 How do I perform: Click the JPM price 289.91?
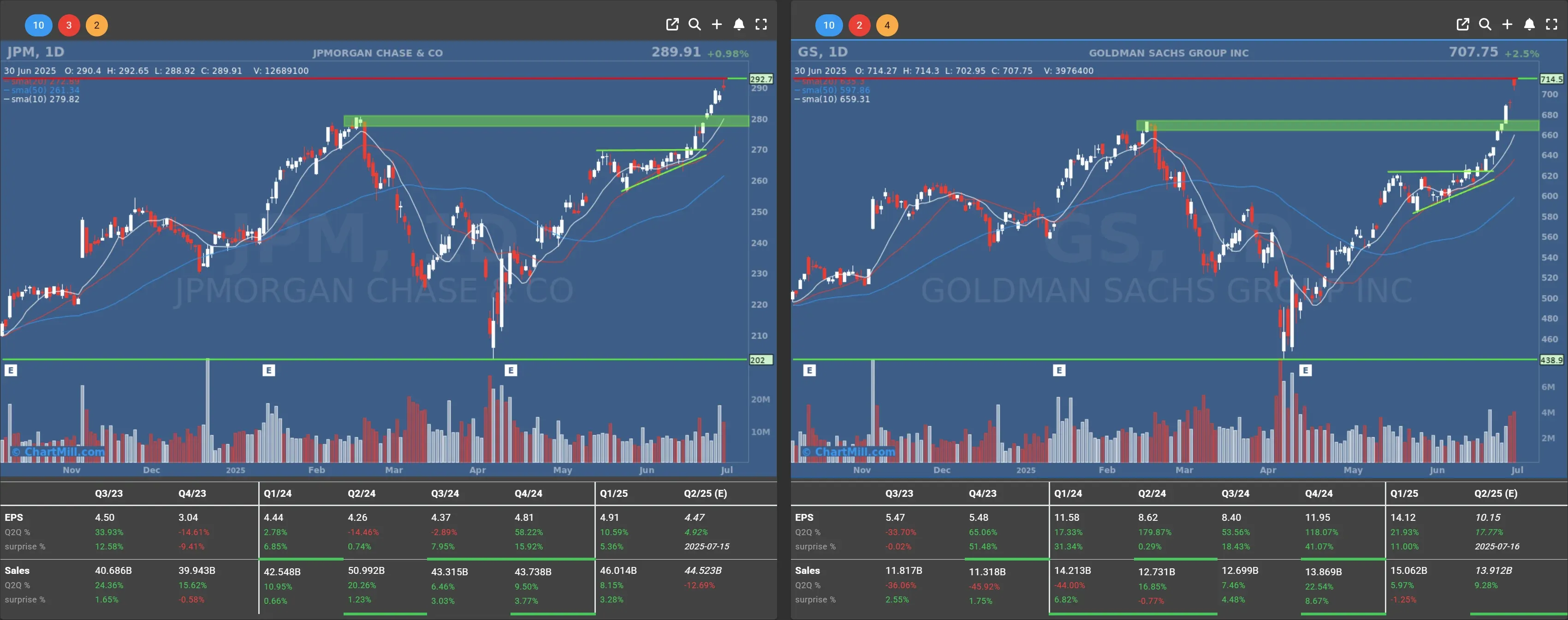tap(676, 52)
